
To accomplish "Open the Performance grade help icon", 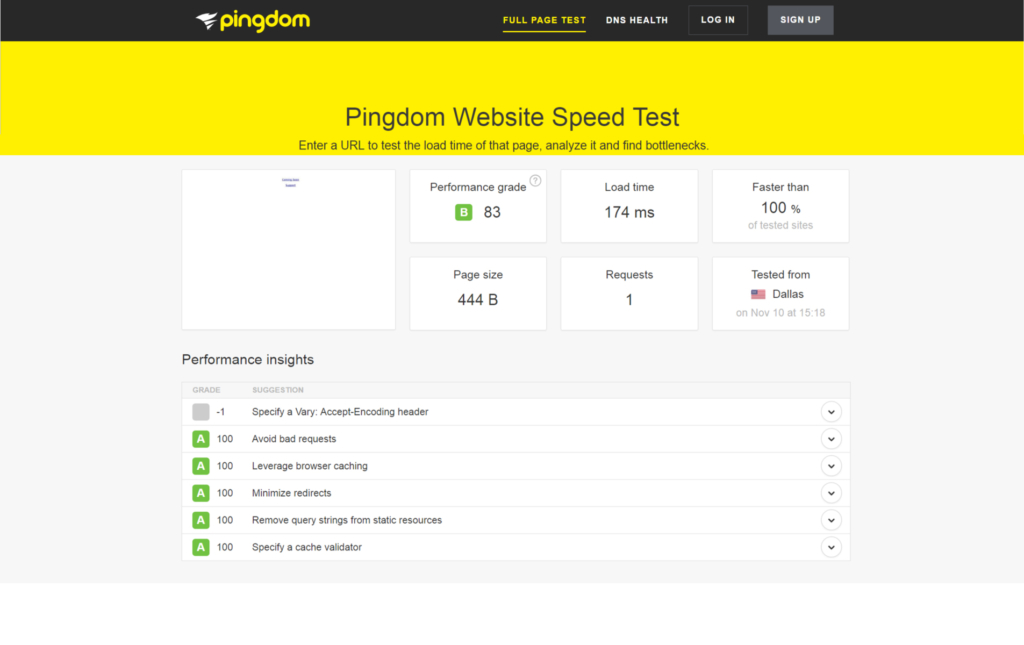I will tap(536, 181).
